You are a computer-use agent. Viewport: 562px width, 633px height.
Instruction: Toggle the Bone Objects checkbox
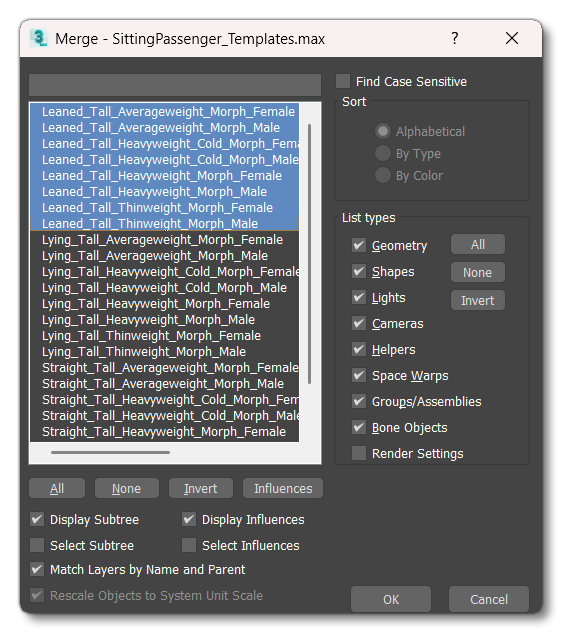[x=359, y=428]
